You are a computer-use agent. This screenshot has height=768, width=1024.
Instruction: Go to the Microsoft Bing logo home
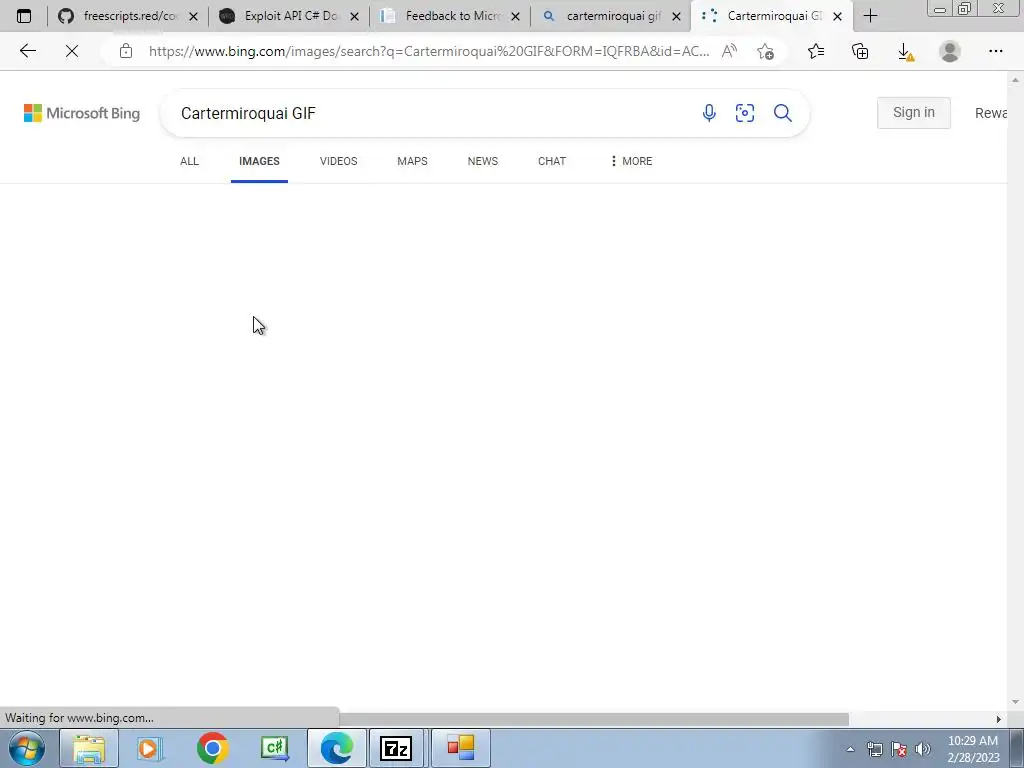[x=82, y=113]
